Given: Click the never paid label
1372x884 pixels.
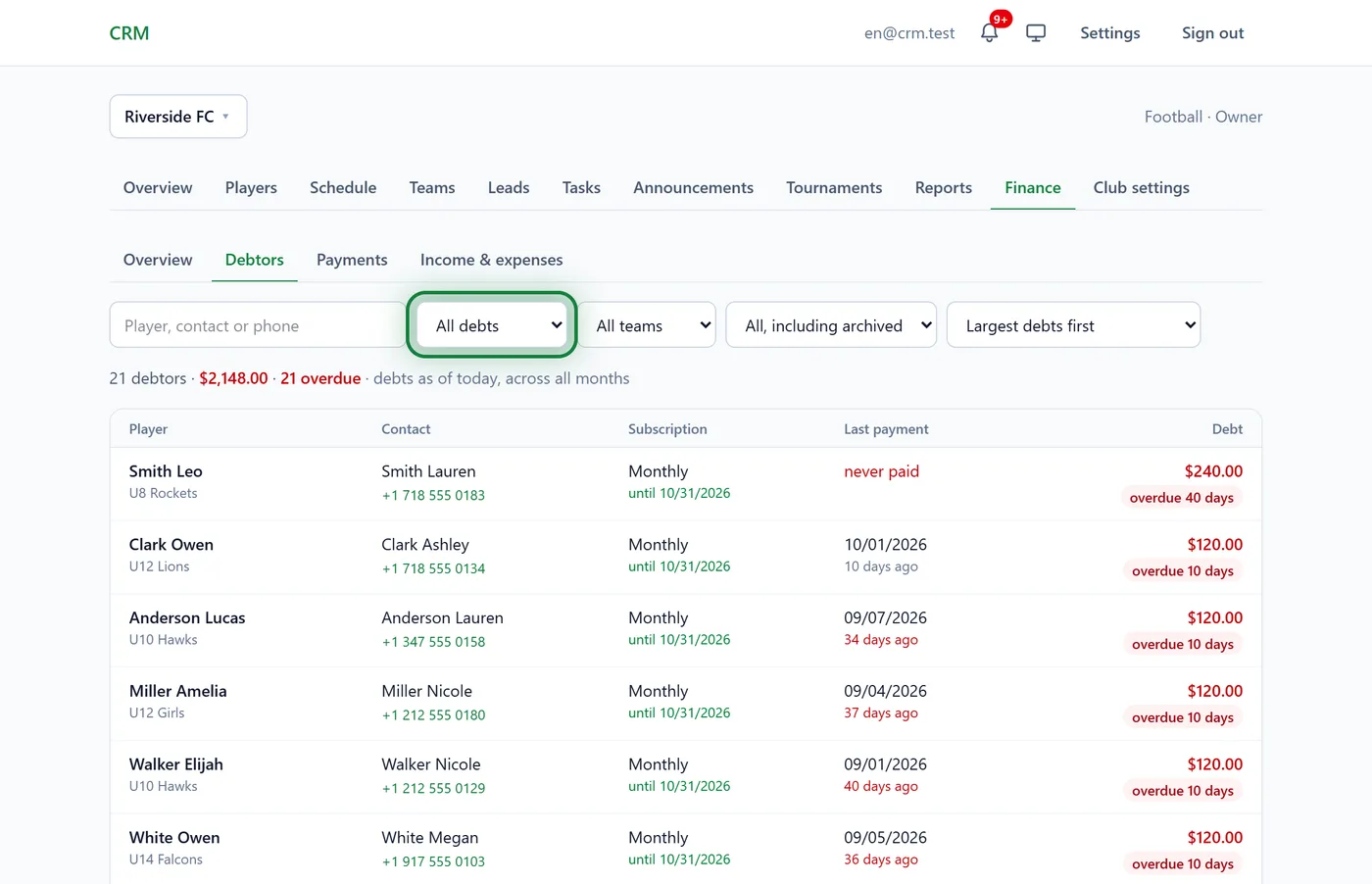Looking at the screenshot, I should pos(882,471).
